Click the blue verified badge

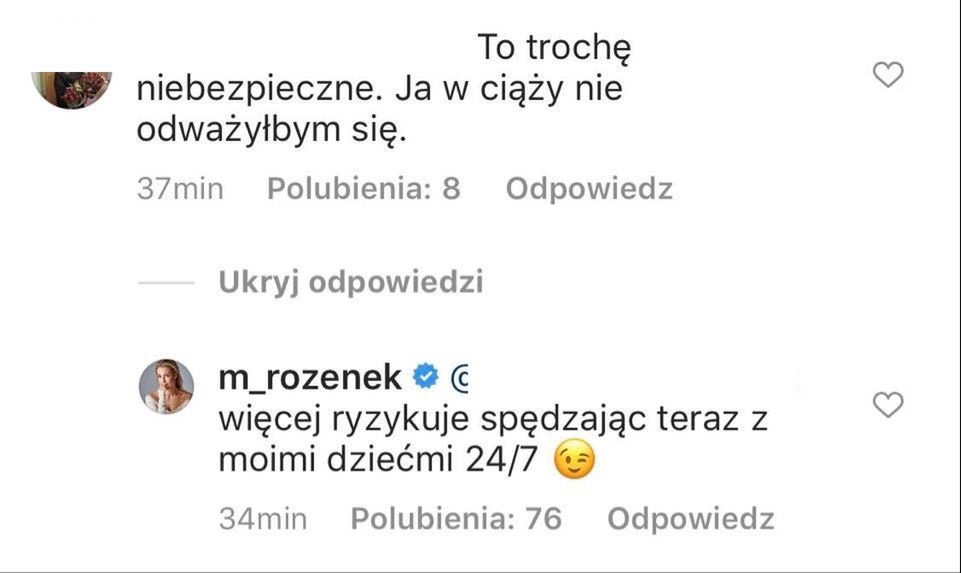click(427, 377)
